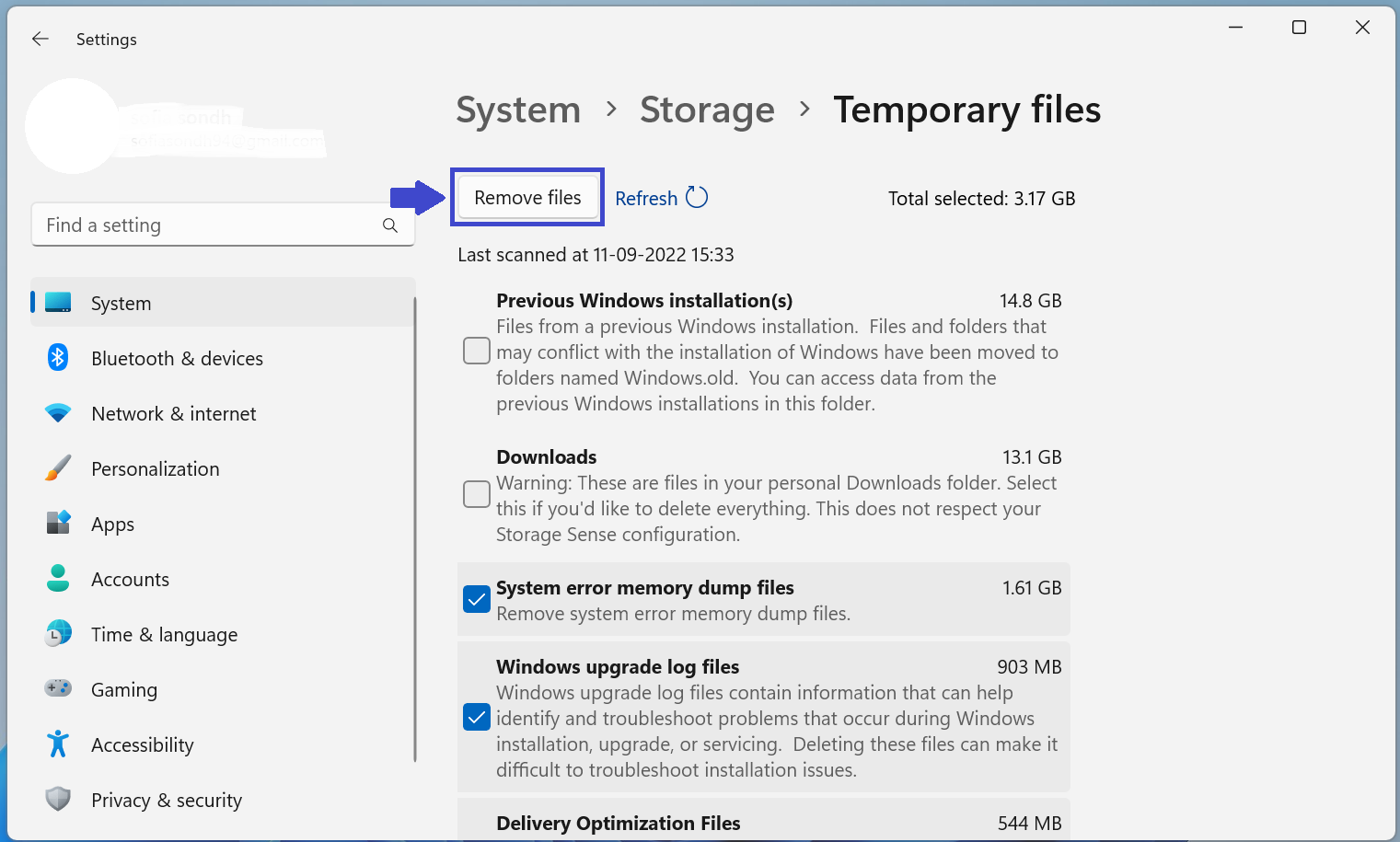
Task: Click the search magnifier icon
Action: (390, 225)
